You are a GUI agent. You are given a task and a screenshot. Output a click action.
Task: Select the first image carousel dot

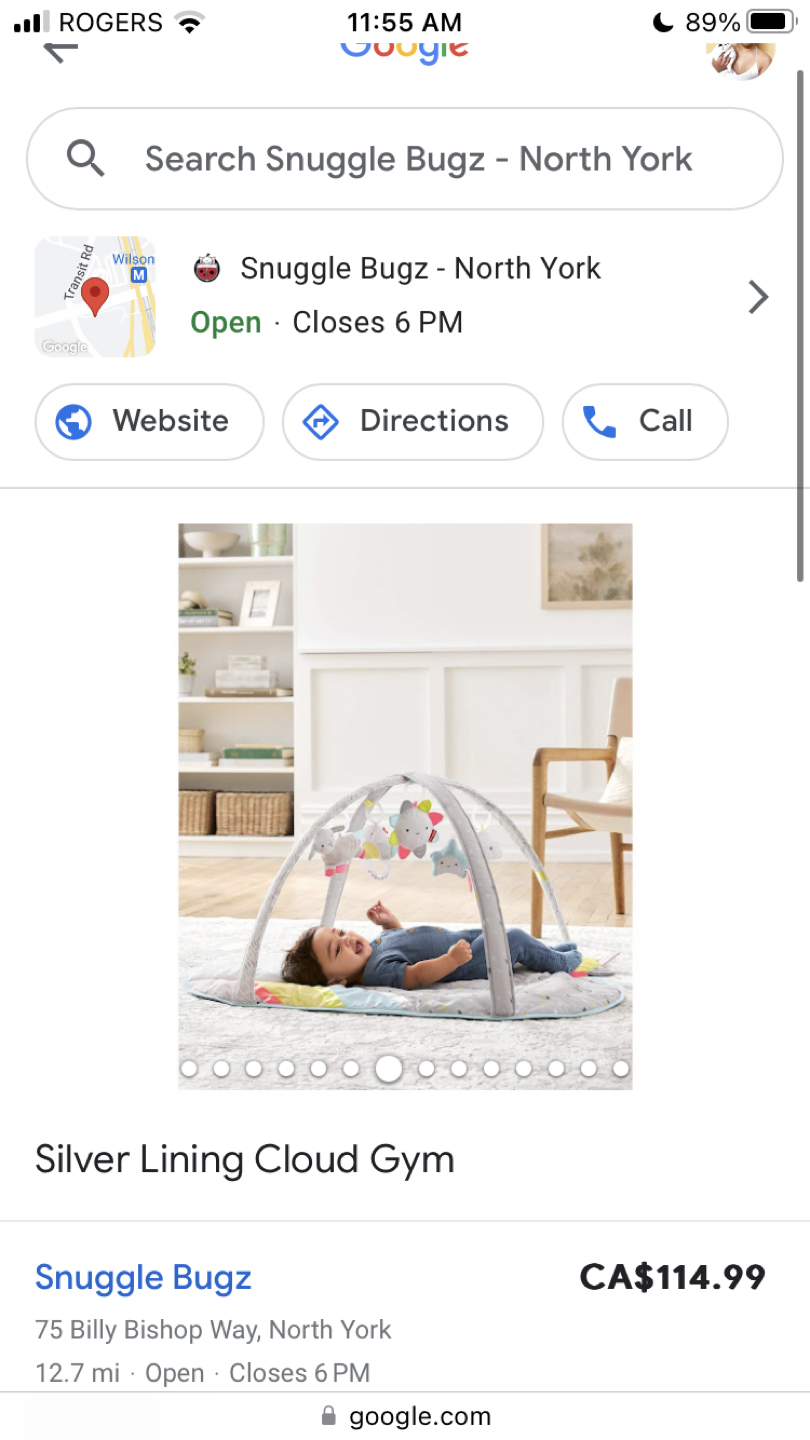point(189,1069)
